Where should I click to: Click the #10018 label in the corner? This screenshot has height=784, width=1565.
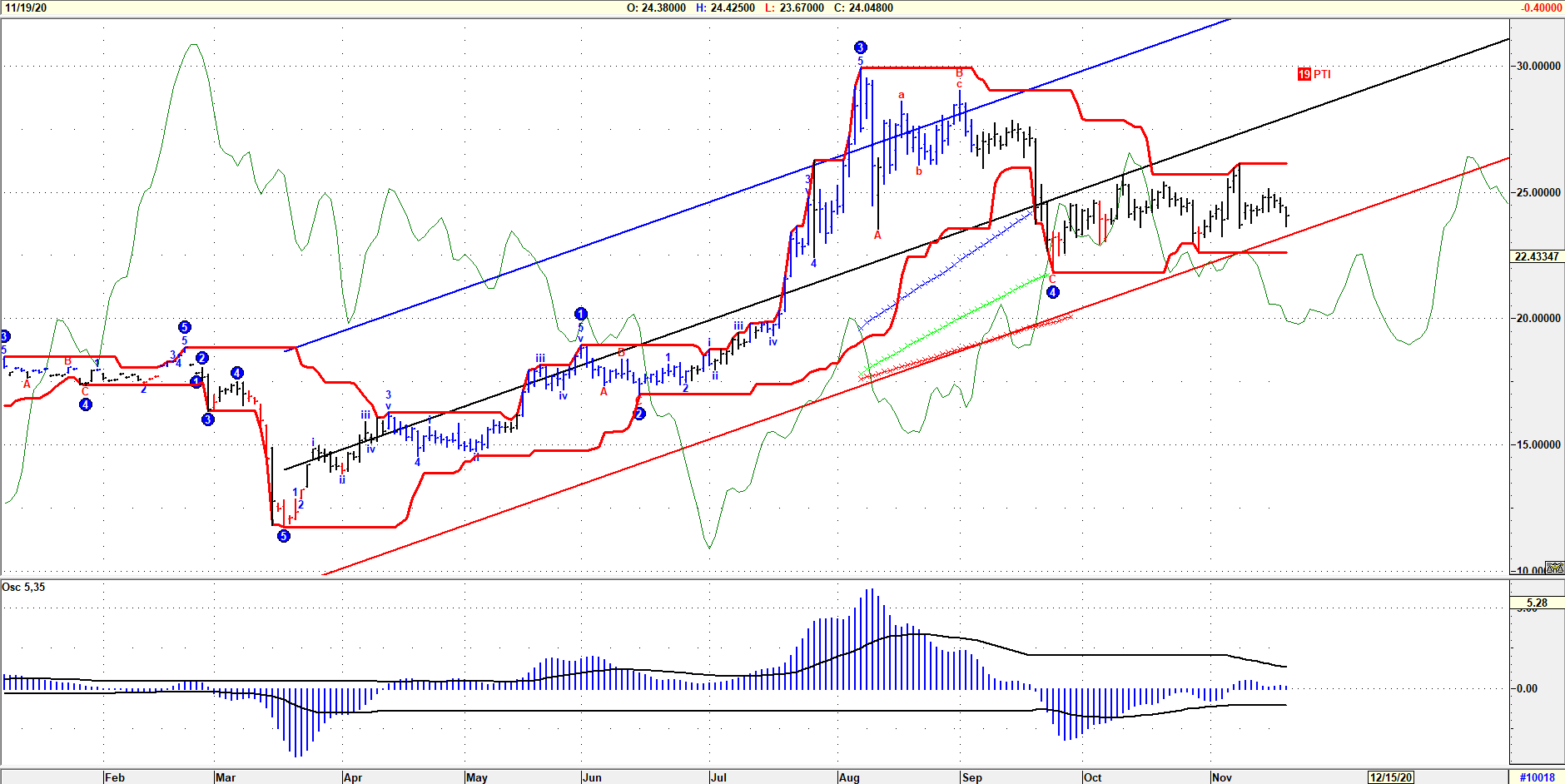(x=1537, y=777)
